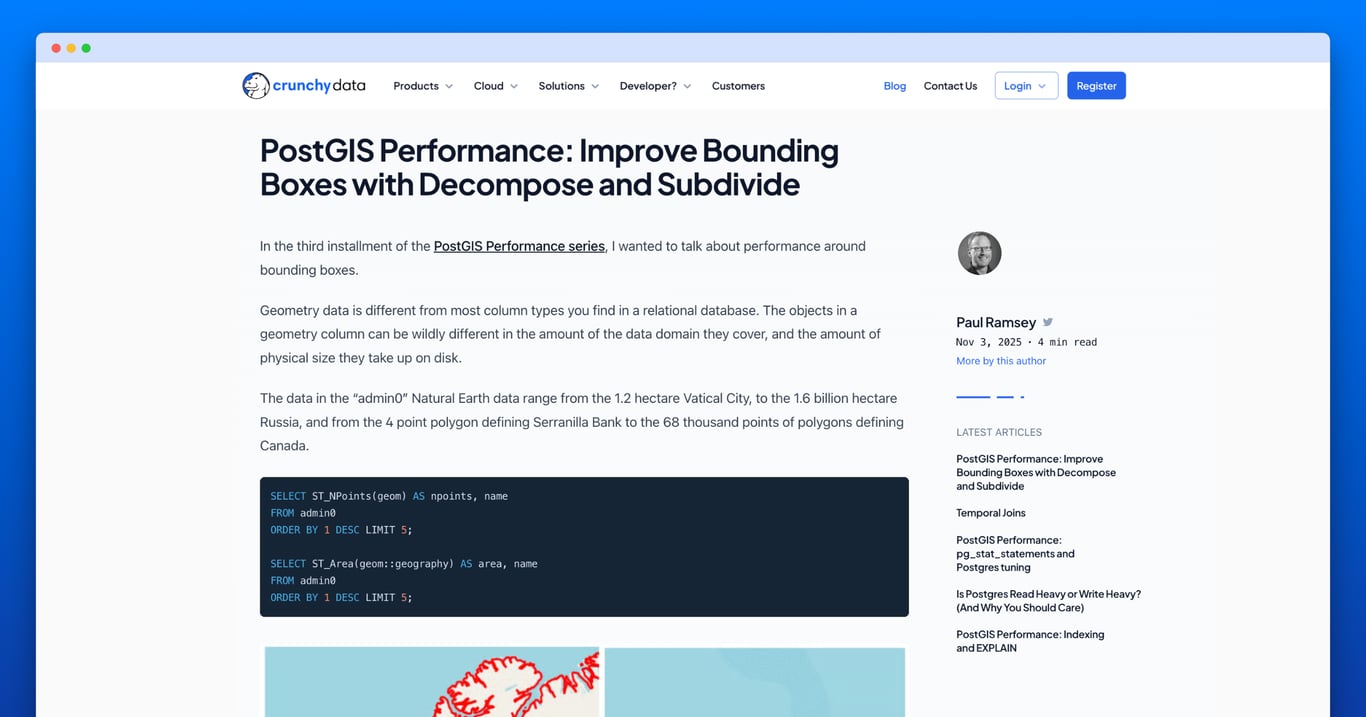The height and width of the screenshot is (717, 1366).
Task: Expand the Login dropdown button
Action: 1026,86
